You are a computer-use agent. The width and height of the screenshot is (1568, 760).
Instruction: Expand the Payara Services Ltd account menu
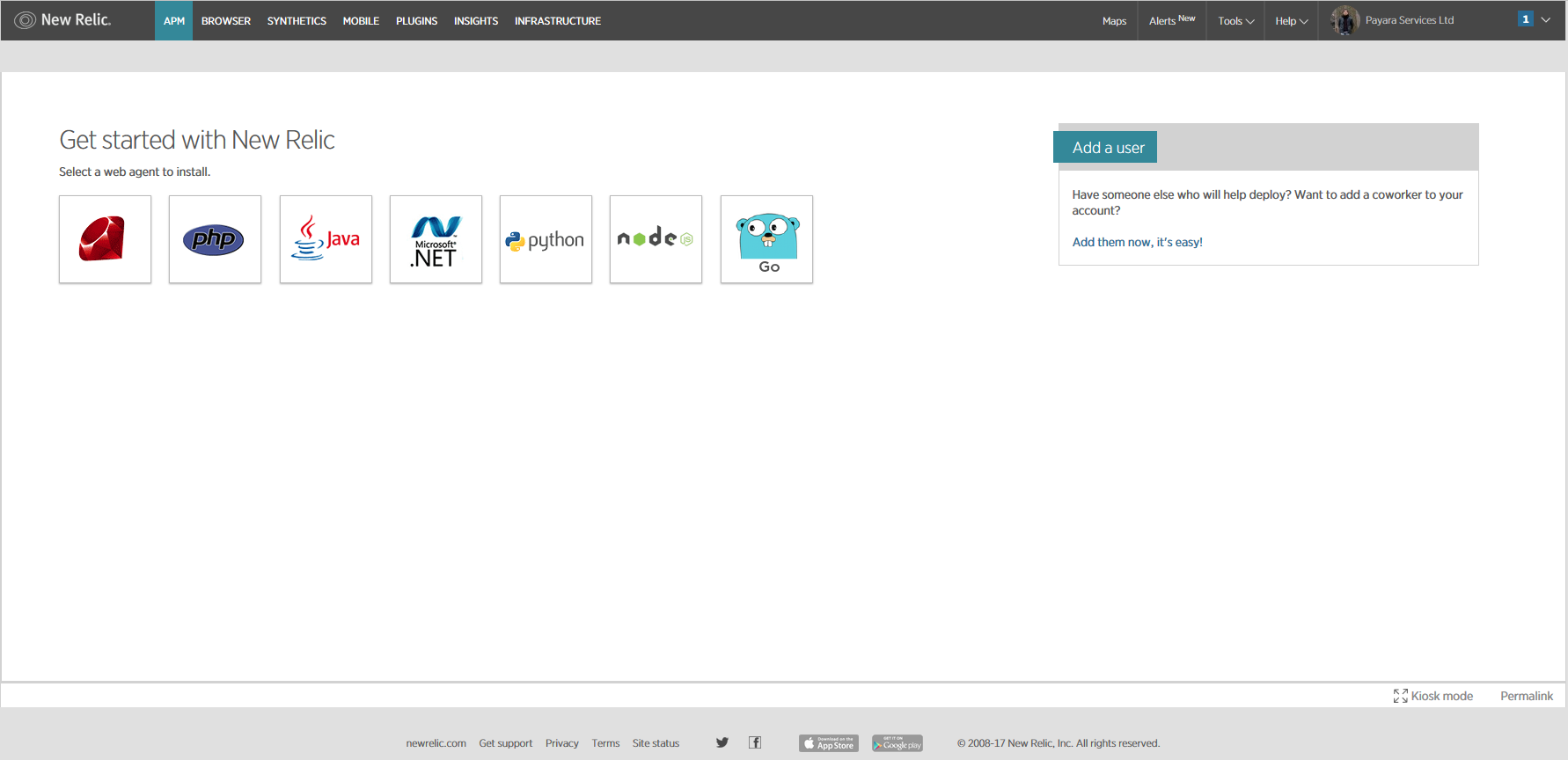[x=1408, y=20]
